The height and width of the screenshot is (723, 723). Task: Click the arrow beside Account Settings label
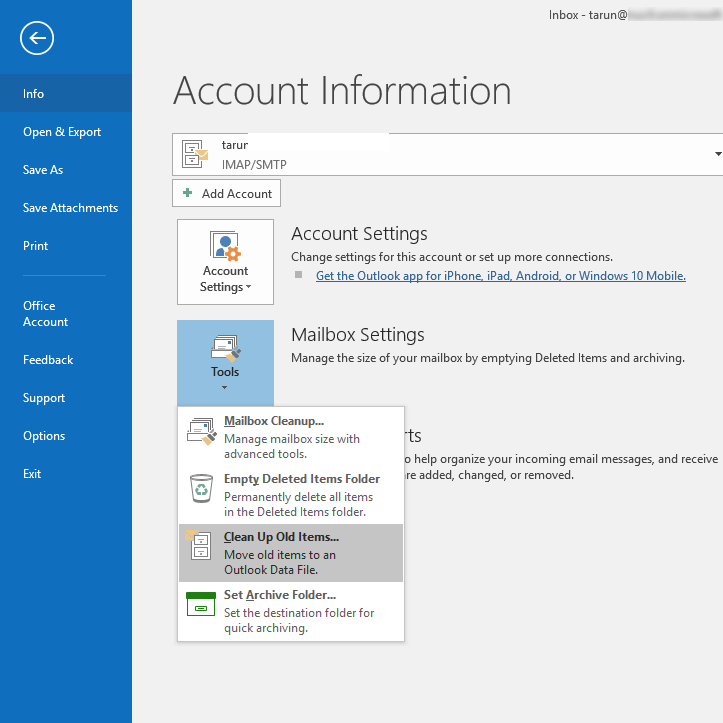249,287
